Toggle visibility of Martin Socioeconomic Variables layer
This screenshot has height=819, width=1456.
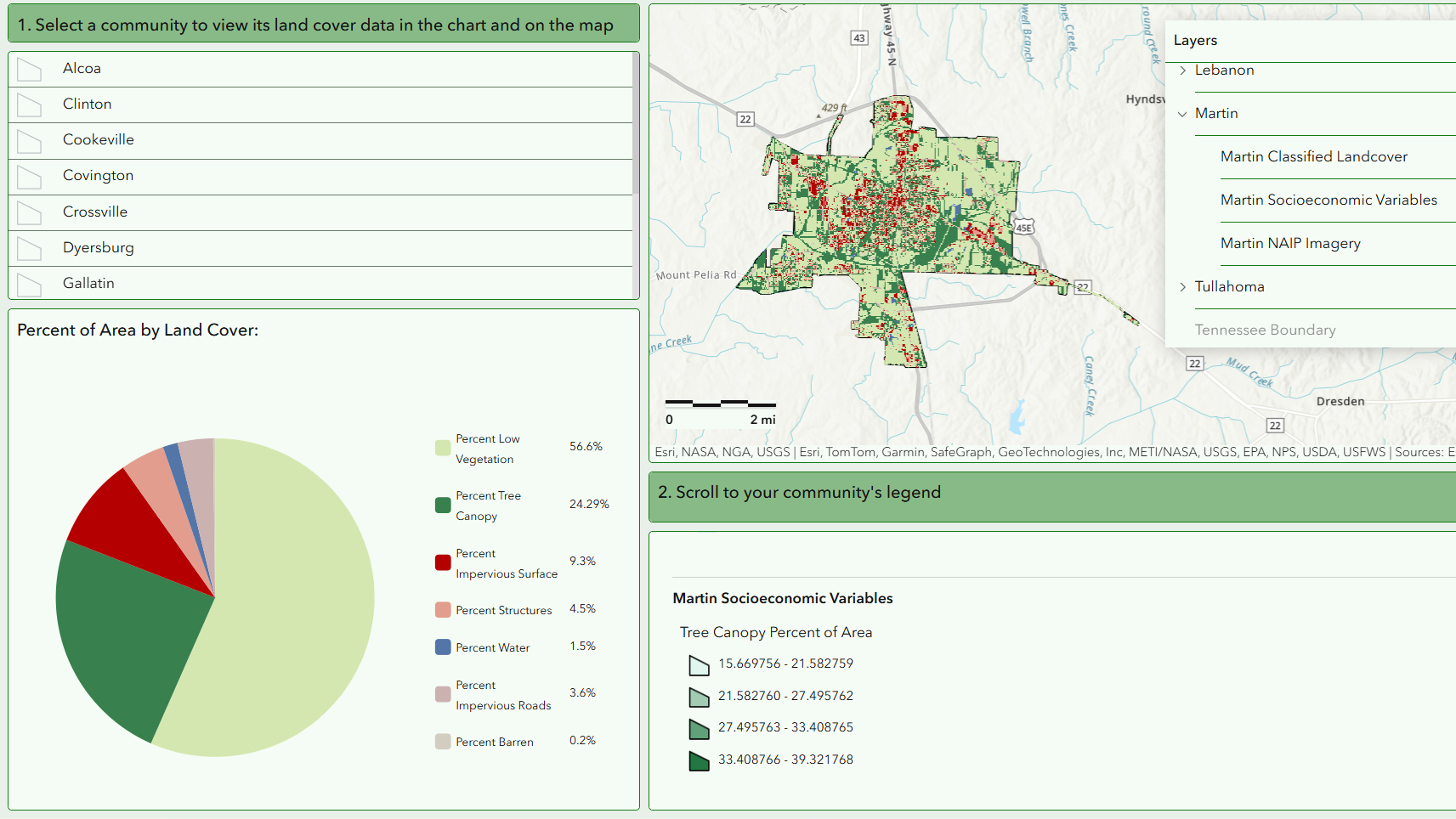pyautogui.click(x=1329, y=200)
